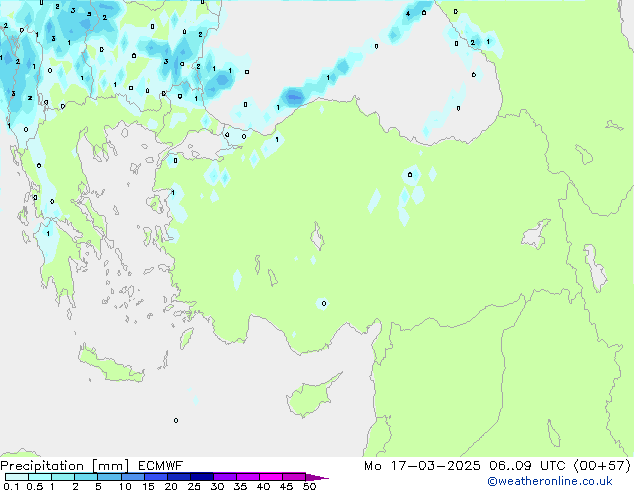Click the '06..09 UTC' time label
634x490 pixels.
[x=527, y=466]
